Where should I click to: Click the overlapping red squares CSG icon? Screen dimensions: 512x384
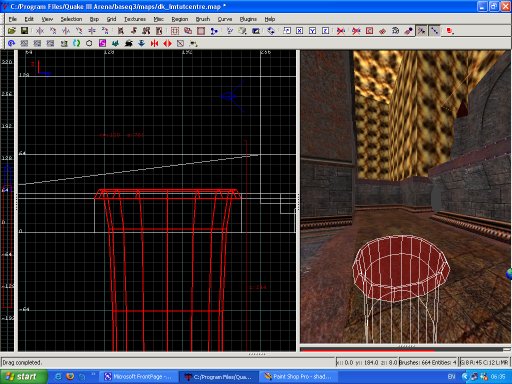(x=188, y=31)
